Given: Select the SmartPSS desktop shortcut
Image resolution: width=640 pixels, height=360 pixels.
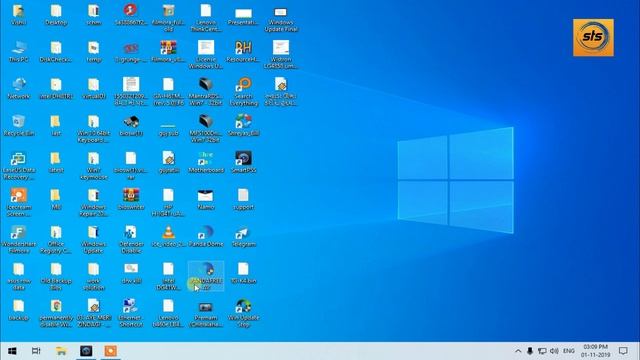Looking at the screenshot, I should 243,163.
